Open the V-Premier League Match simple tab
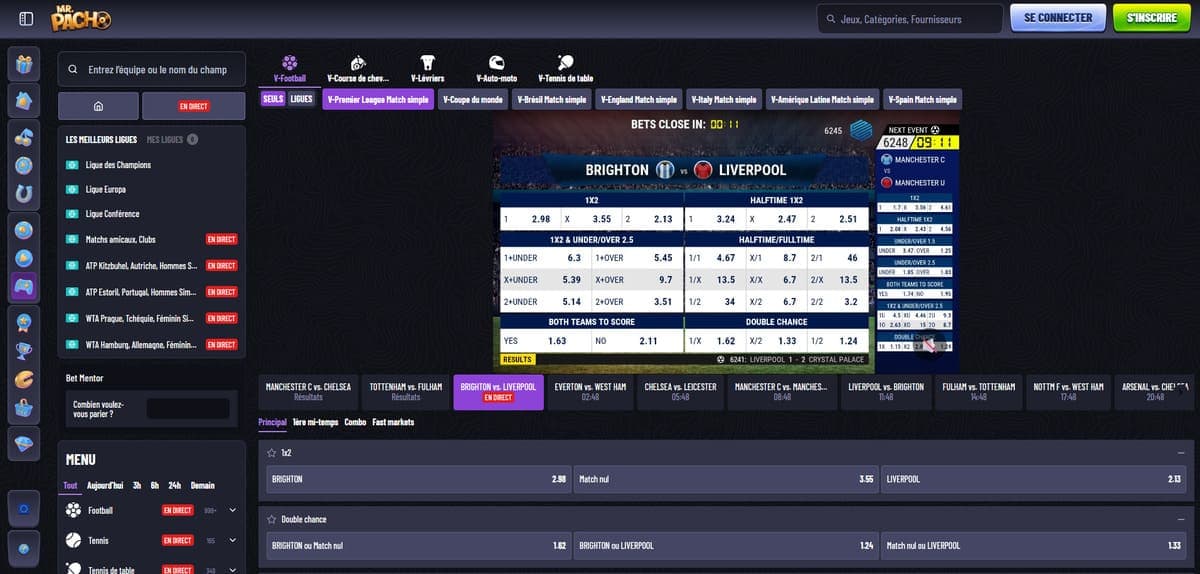 (377, 99)
